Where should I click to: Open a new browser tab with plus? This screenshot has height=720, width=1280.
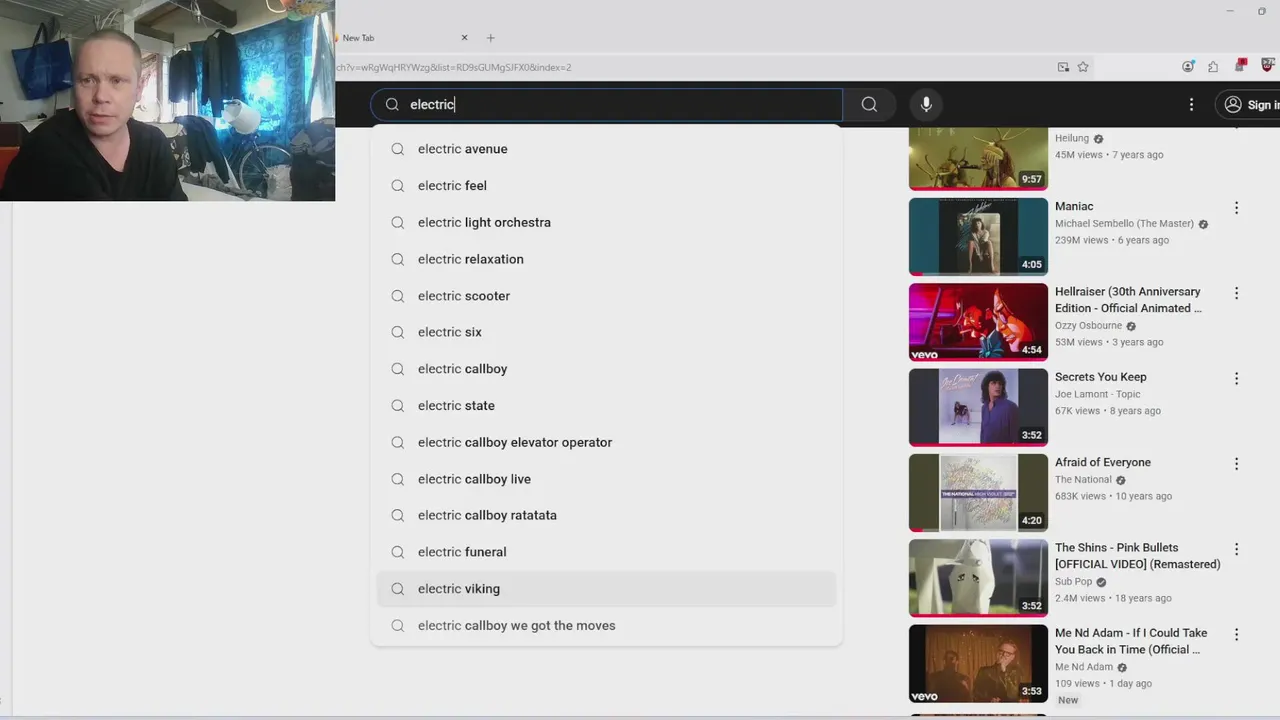point(490,38)
